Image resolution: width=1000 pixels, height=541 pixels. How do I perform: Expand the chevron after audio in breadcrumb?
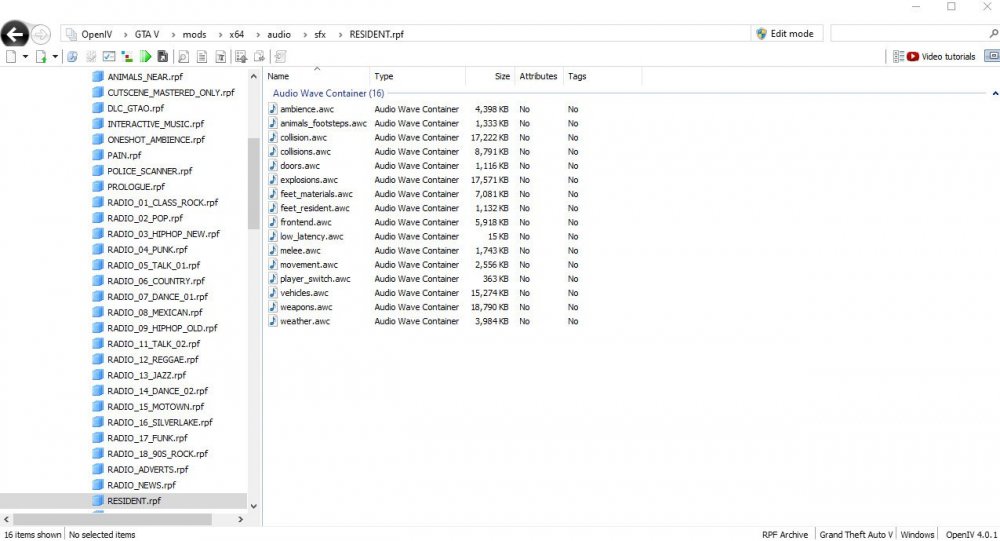[304, 34]
